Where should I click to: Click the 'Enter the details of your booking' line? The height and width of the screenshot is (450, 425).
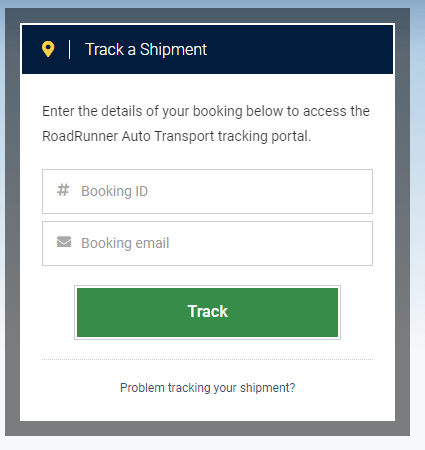point(142,111)
